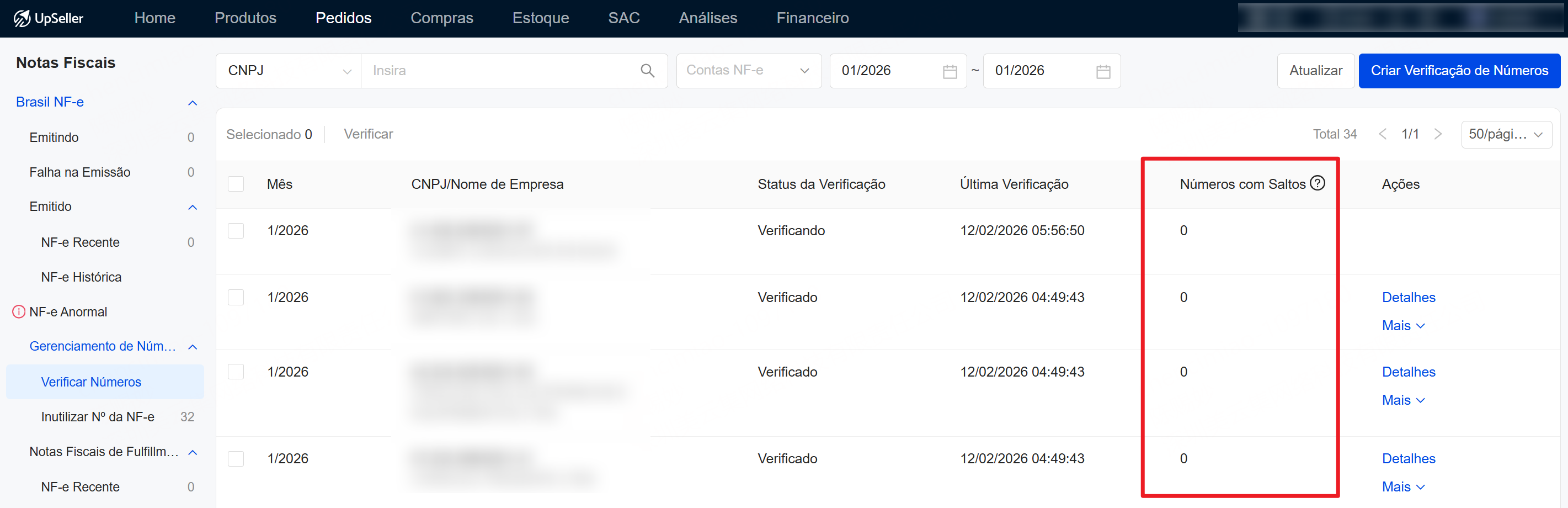Open the Financeiro menu

812,18
